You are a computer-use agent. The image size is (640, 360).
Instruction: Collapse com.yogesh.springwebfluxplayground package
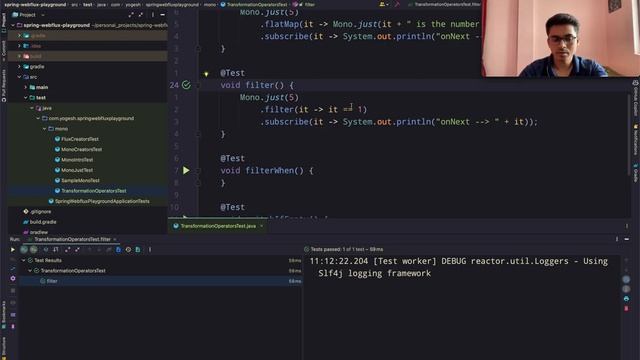38,118
